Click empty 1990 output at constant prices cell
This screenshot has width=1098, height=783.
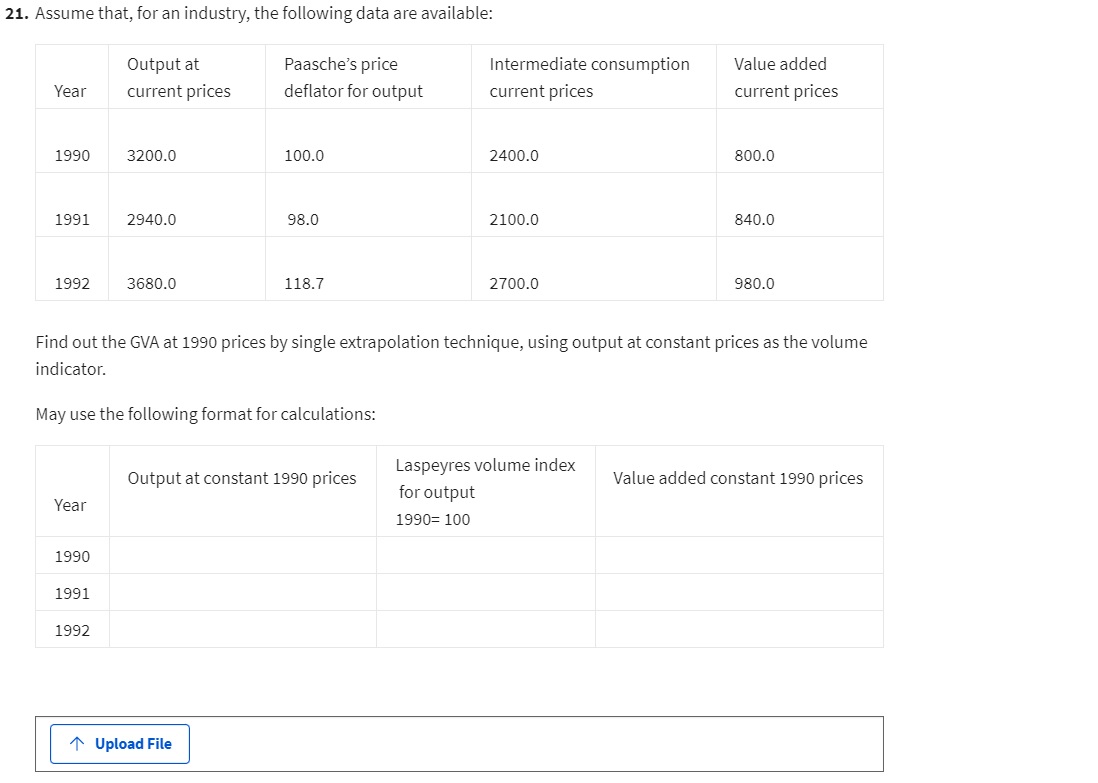242,556
